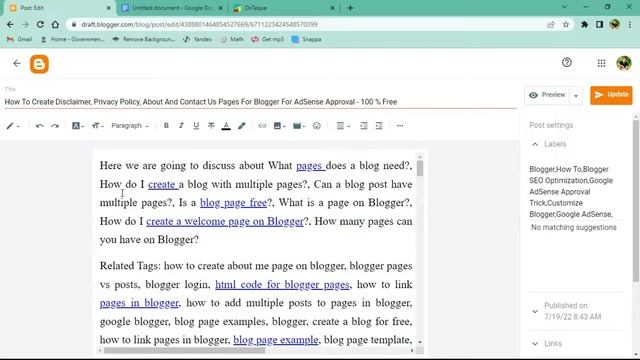Expand the Links section
This screenshot has height=360, width=640.
point(535,344)
